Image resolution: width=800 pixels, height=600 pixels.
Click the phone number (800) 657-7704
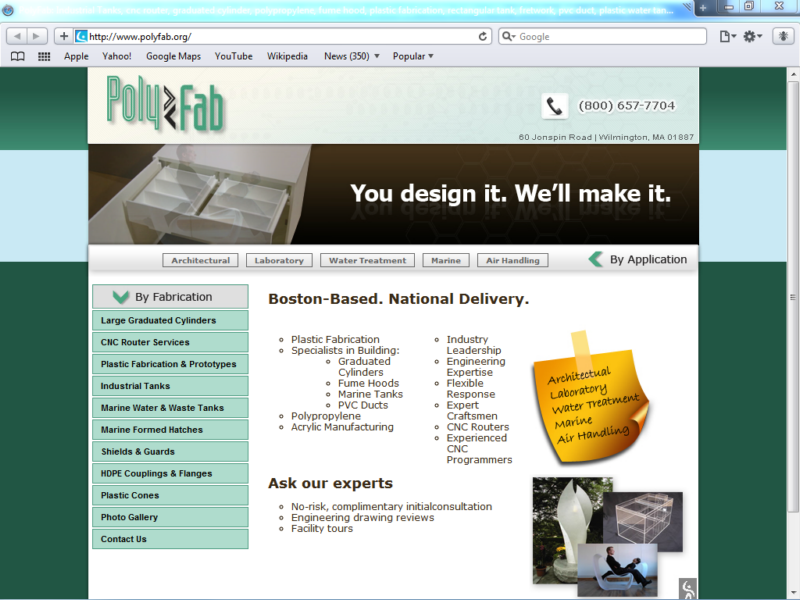(x=627, y=106)
